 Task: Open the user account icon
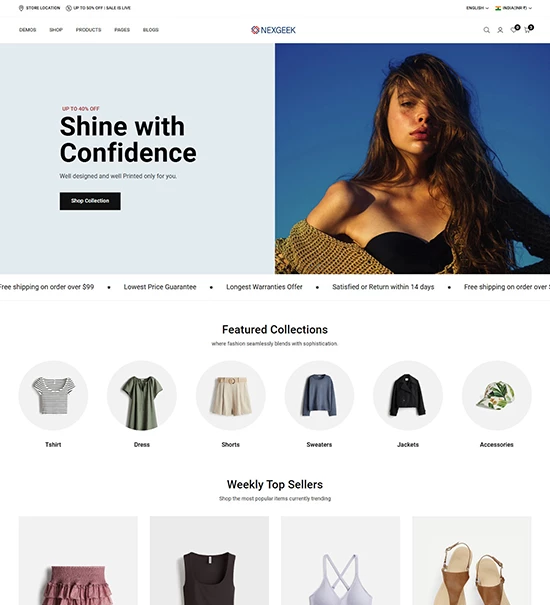tap(500, 30)
